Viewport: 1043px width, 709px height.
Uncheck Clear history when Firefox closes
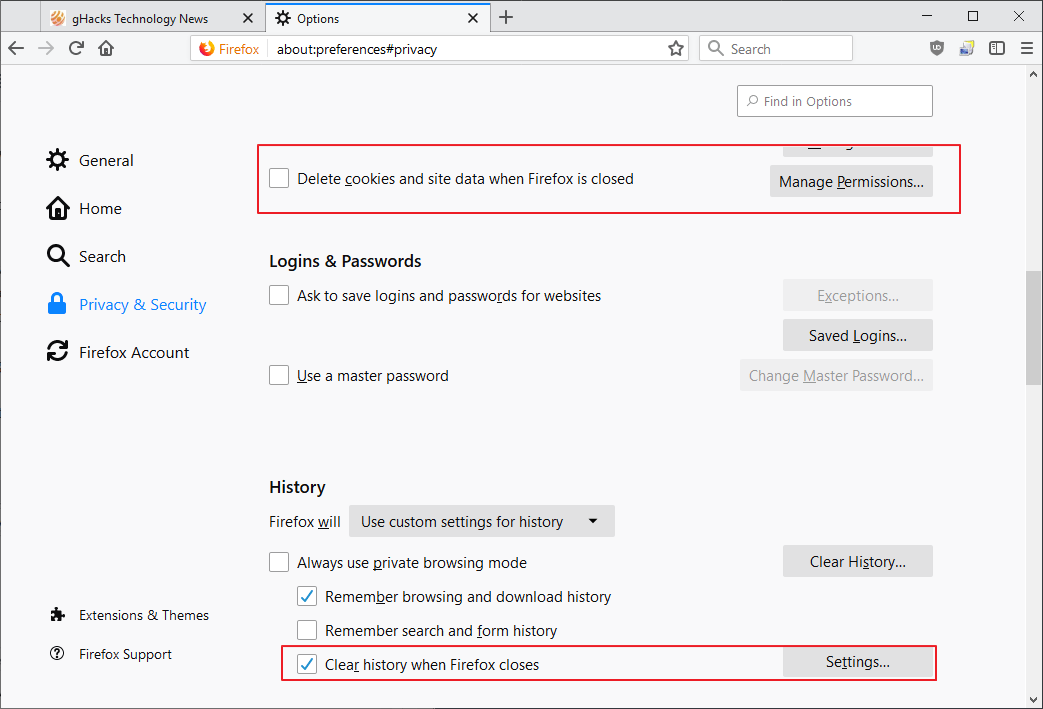[x=307, y=664]
